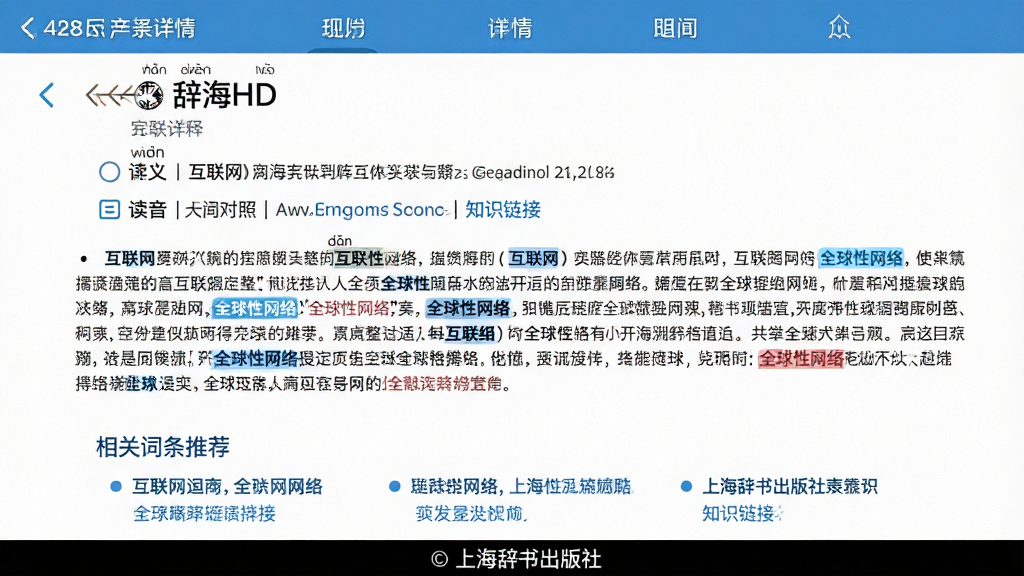Click the 读音 label
The image size is (1024, 576).
tap(148, 210)
